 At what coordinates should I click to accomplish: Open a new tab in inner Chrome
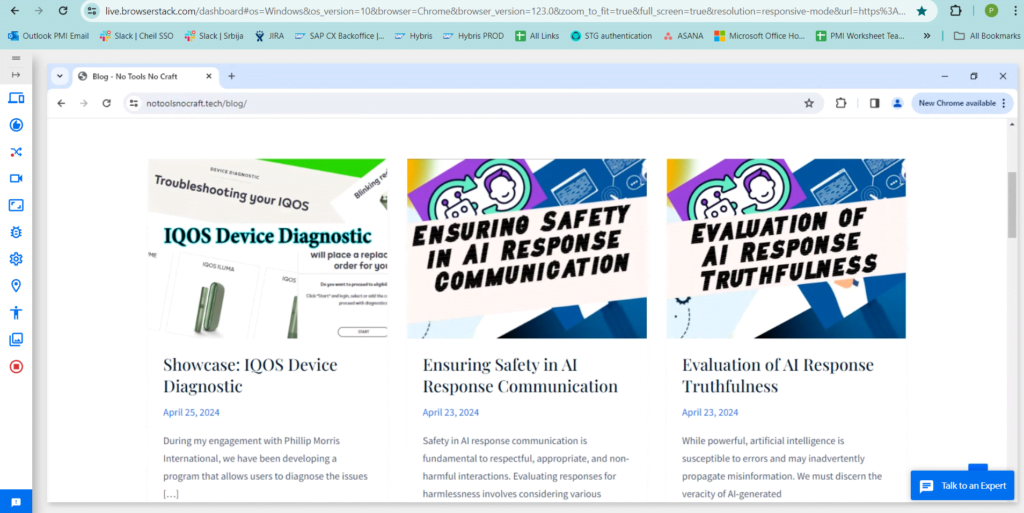(231, 76)
